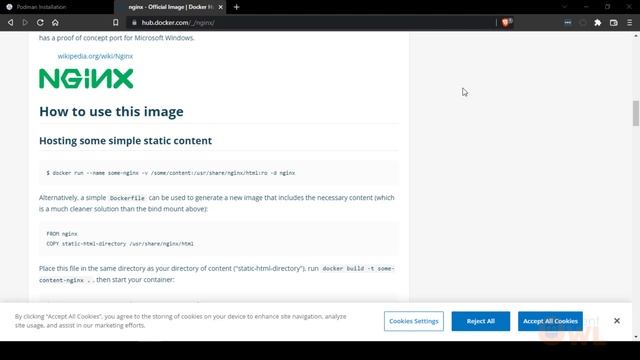Go forward with the forward arrow

tap(25, 23)
